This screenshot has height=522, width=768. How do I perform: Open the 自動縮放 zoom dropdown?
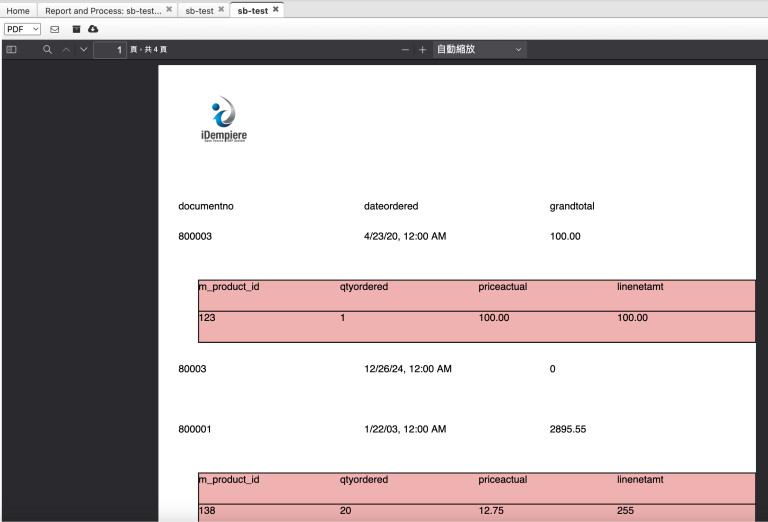[480, 49]
